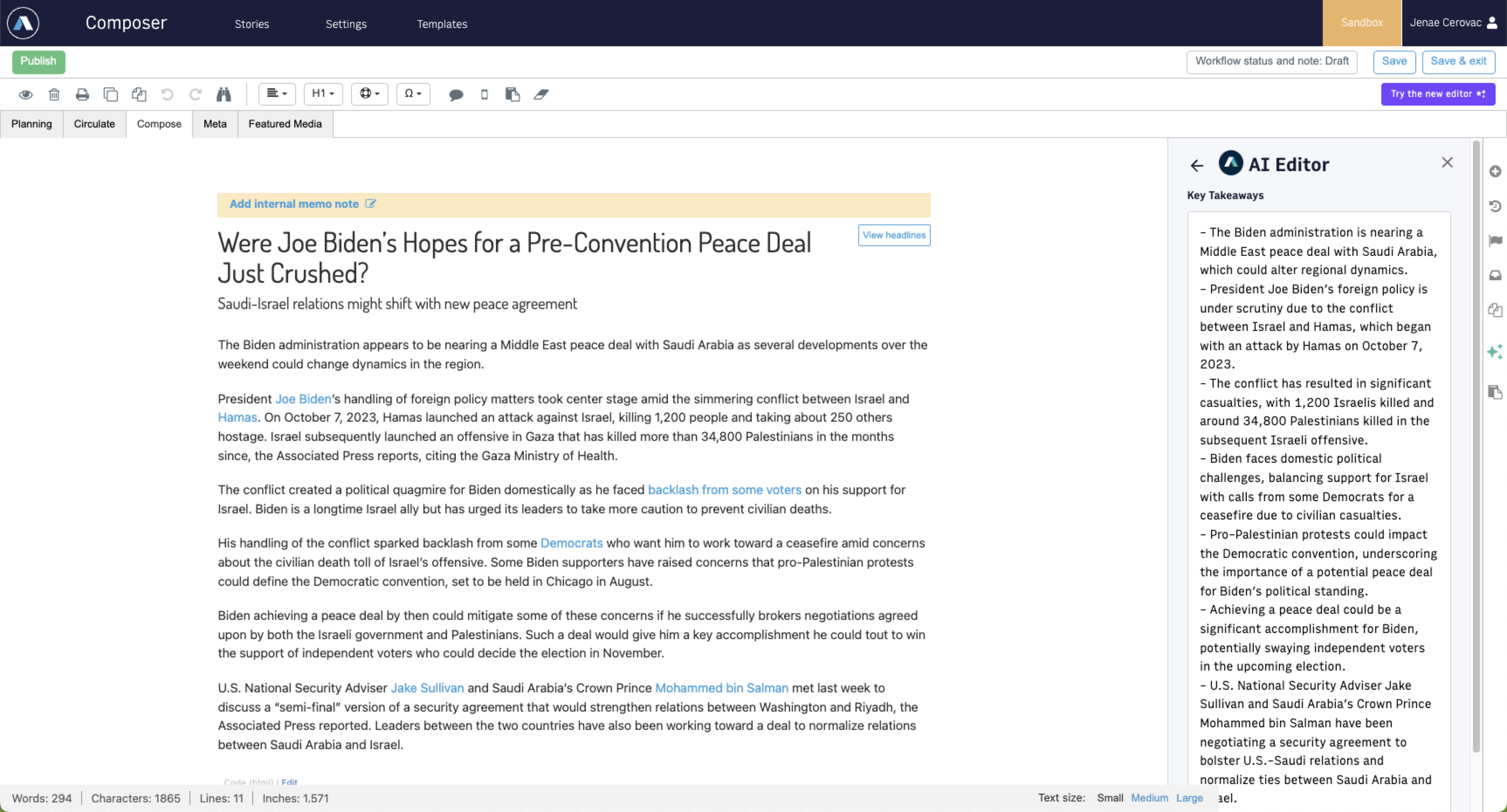Viewport: 1507px width, 812px height.
Task: Click the green Publish button
Action: click(x=38, y=62)
